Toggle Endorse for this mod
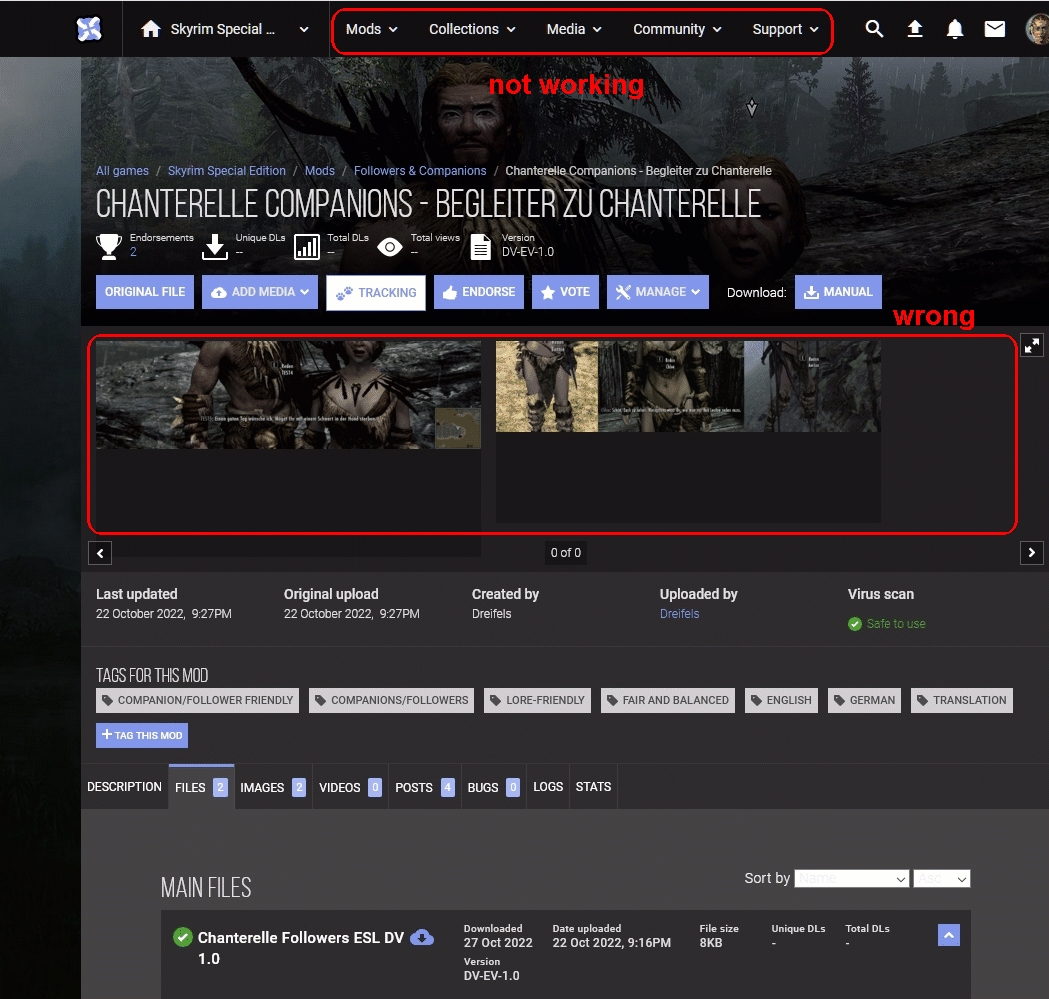1049x999 pixels. pos(479,292)
